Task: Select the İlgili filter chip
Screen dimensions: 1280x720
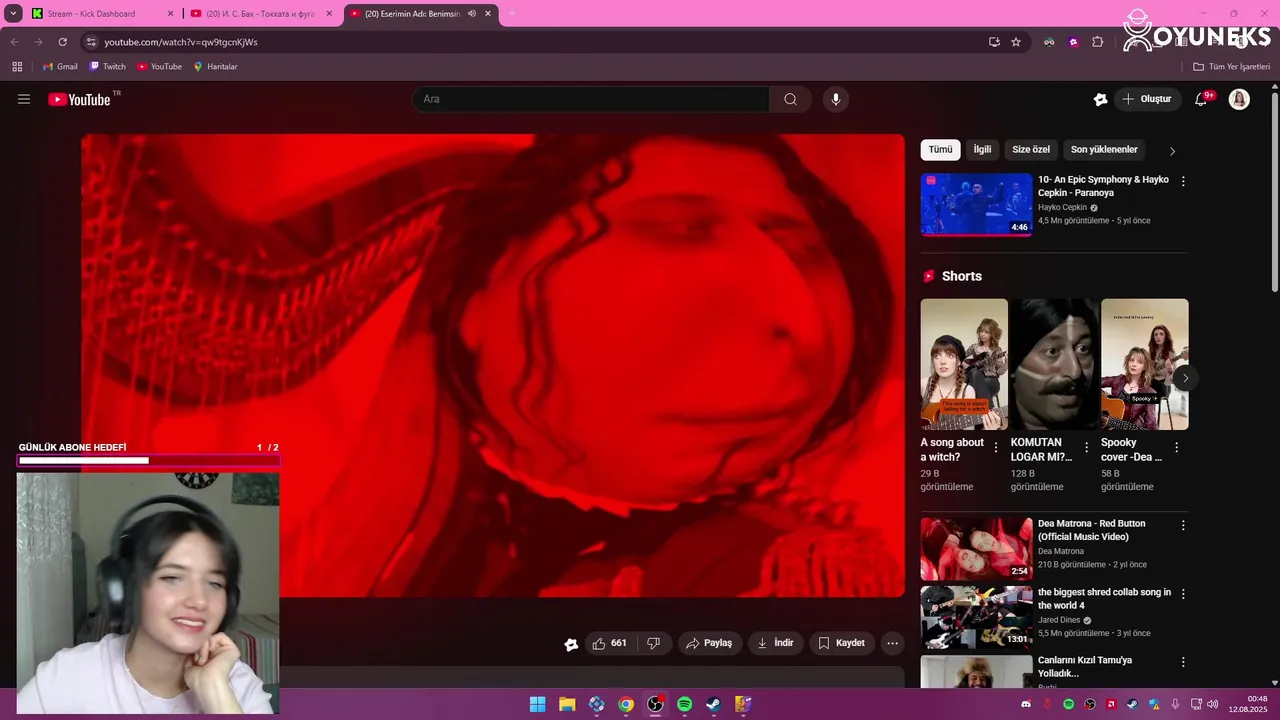Action: 983,150
